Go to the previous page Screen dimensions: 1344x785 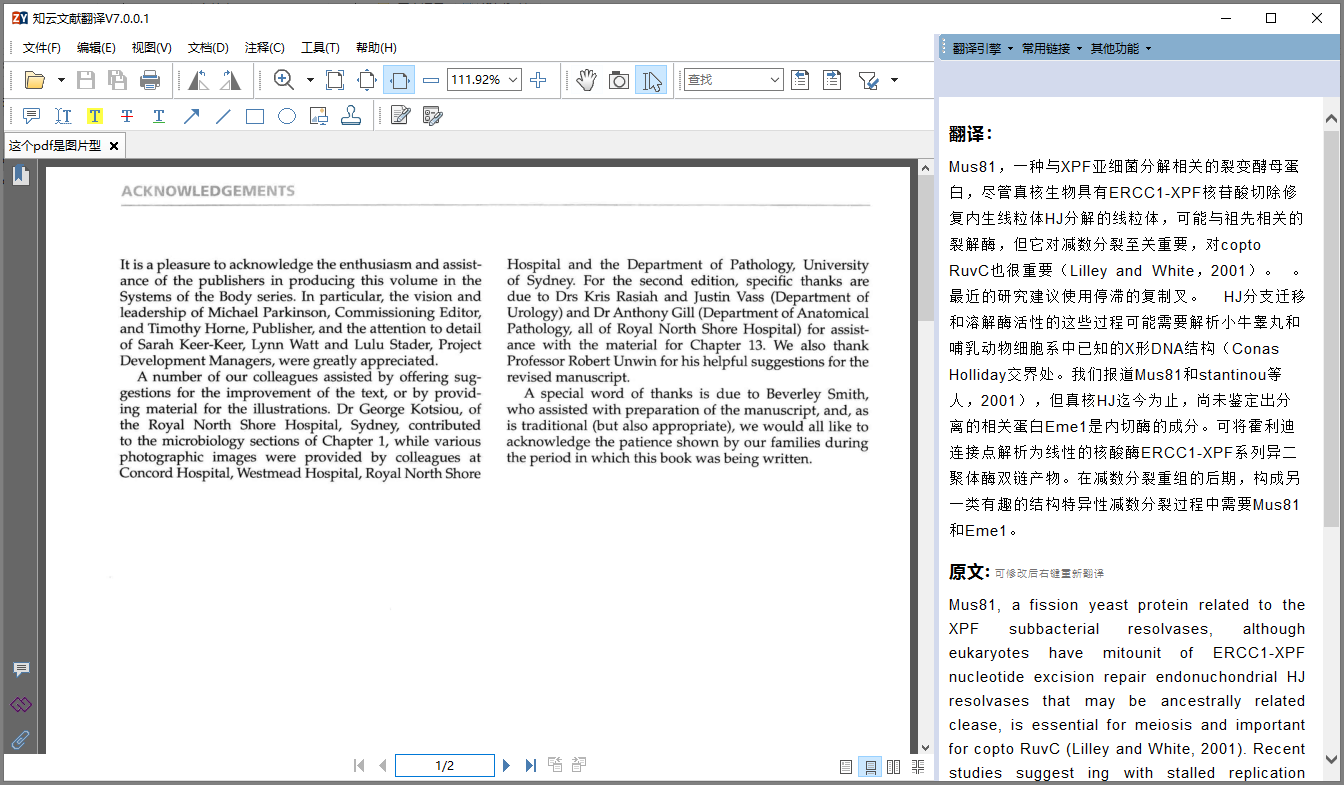coord(382,766)
